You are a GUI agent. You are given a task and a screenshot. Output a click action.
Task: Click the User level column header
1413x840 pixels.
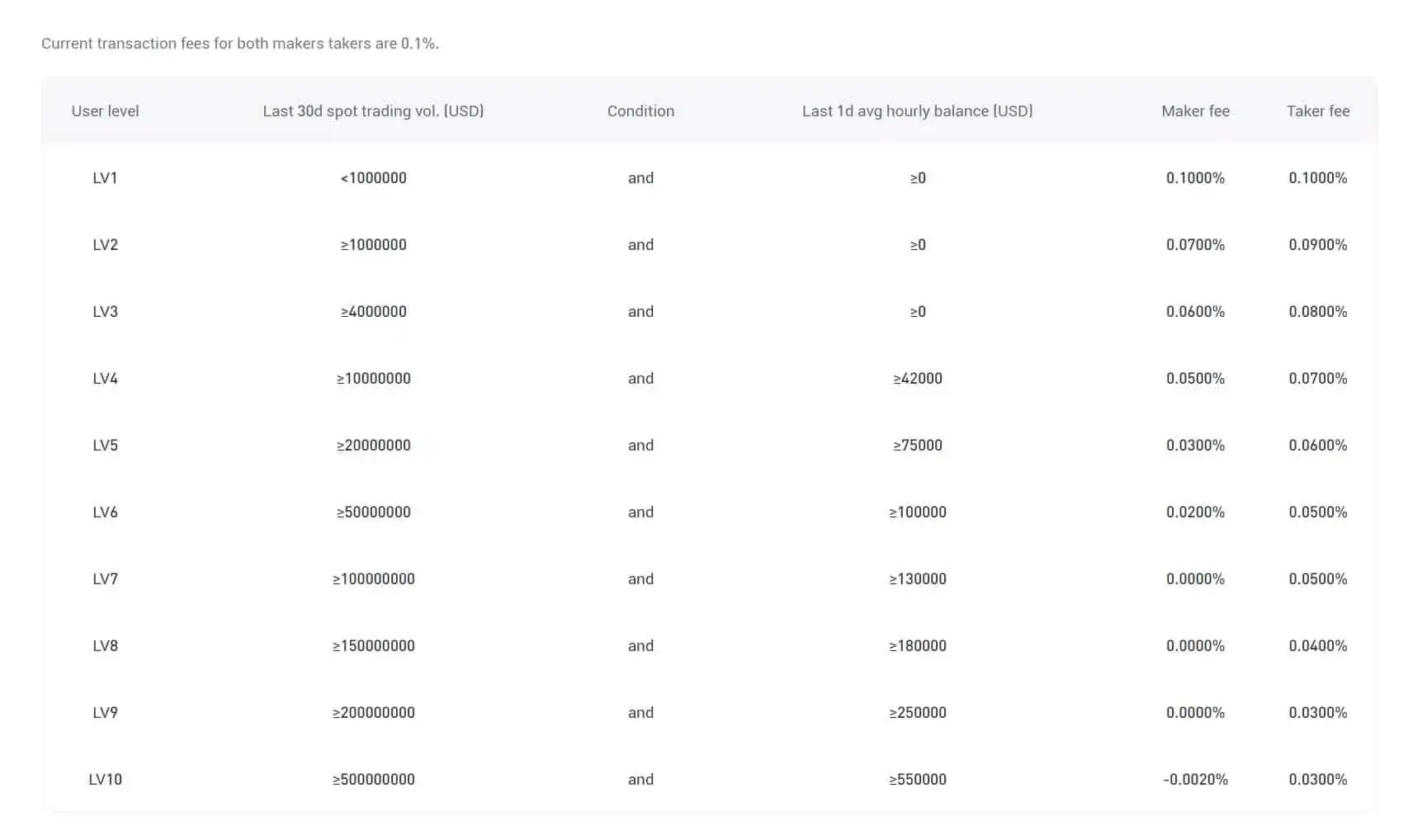[x=105, y=111]
